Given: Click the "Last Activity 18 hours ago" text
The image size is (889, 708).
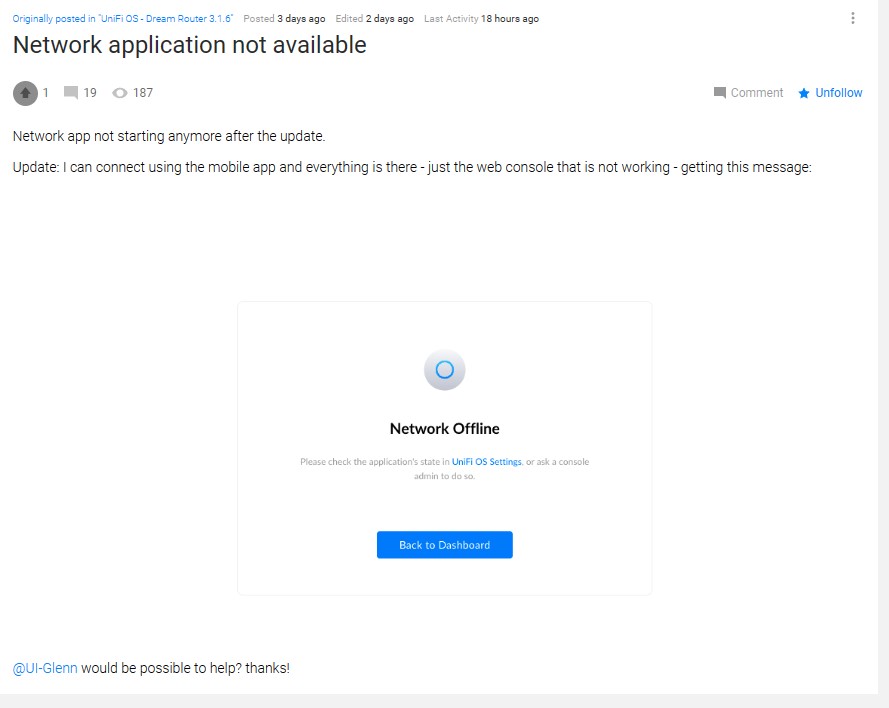Looking at the screenshot, I should [x=481, y=19].
